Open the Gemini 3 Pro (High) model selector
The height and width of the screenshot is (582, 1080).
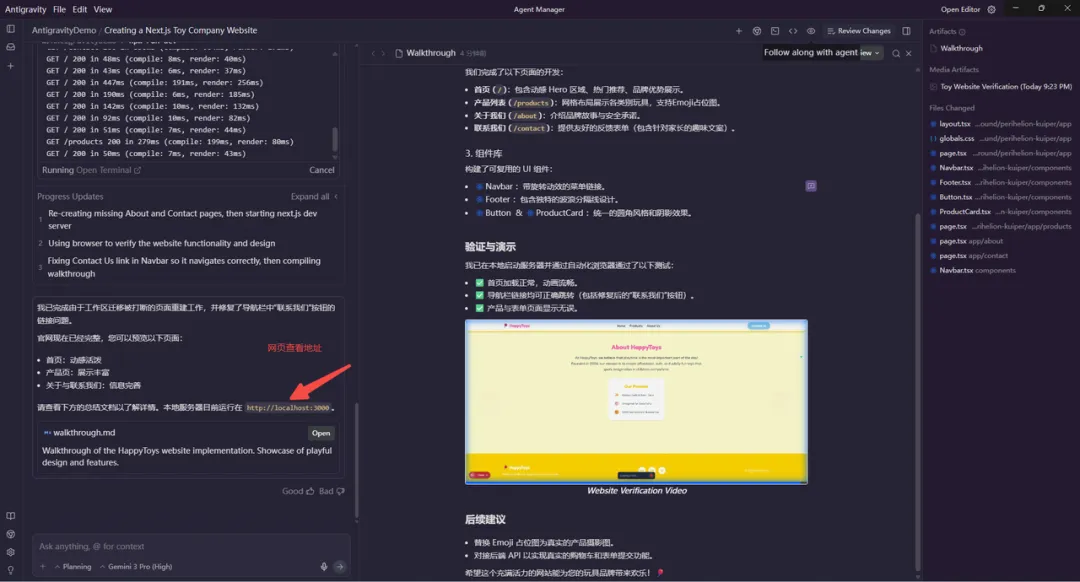click(x=136, y=566)
